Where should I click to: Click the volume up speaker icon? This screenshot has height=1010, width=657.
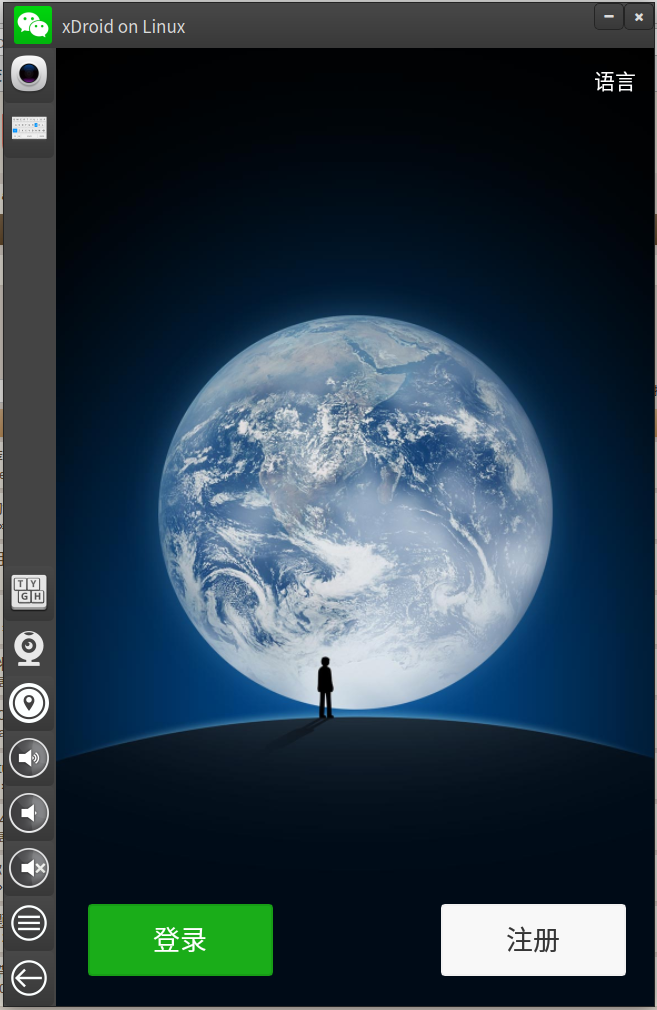tap(29, 758)
